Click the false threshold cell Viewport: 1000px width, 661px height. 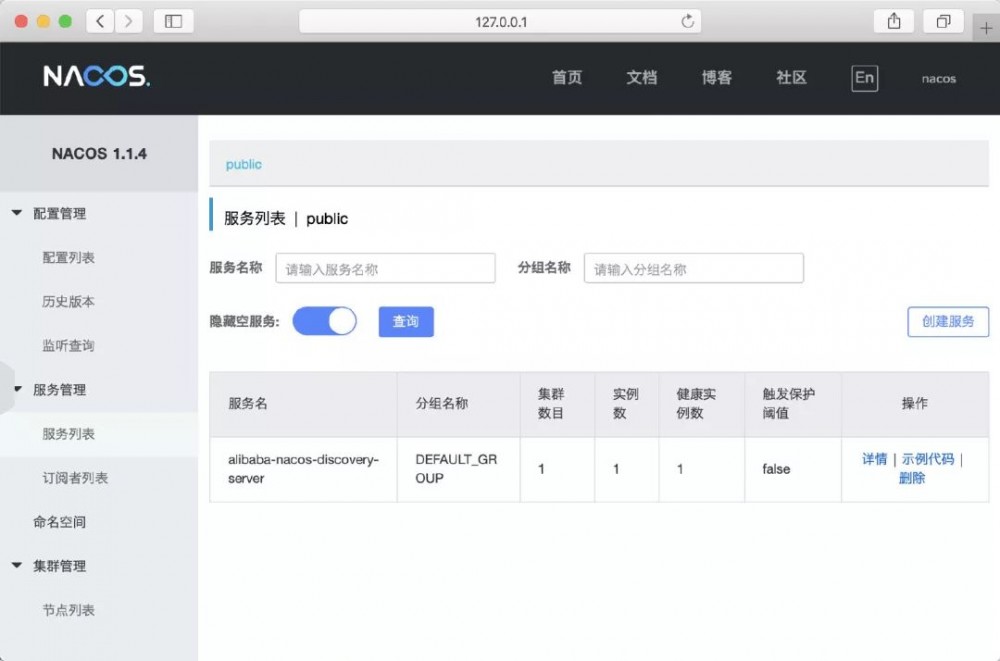(793, 469)
